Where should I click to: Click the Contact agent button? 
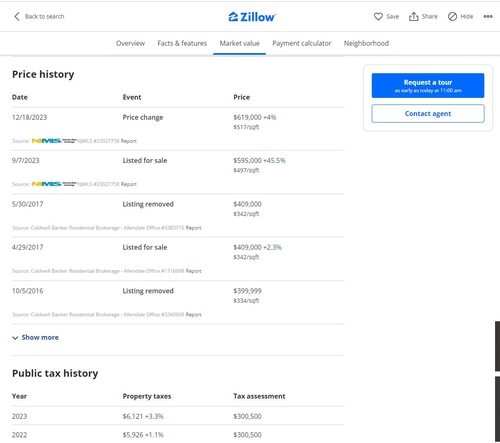(x=428, y=114)
